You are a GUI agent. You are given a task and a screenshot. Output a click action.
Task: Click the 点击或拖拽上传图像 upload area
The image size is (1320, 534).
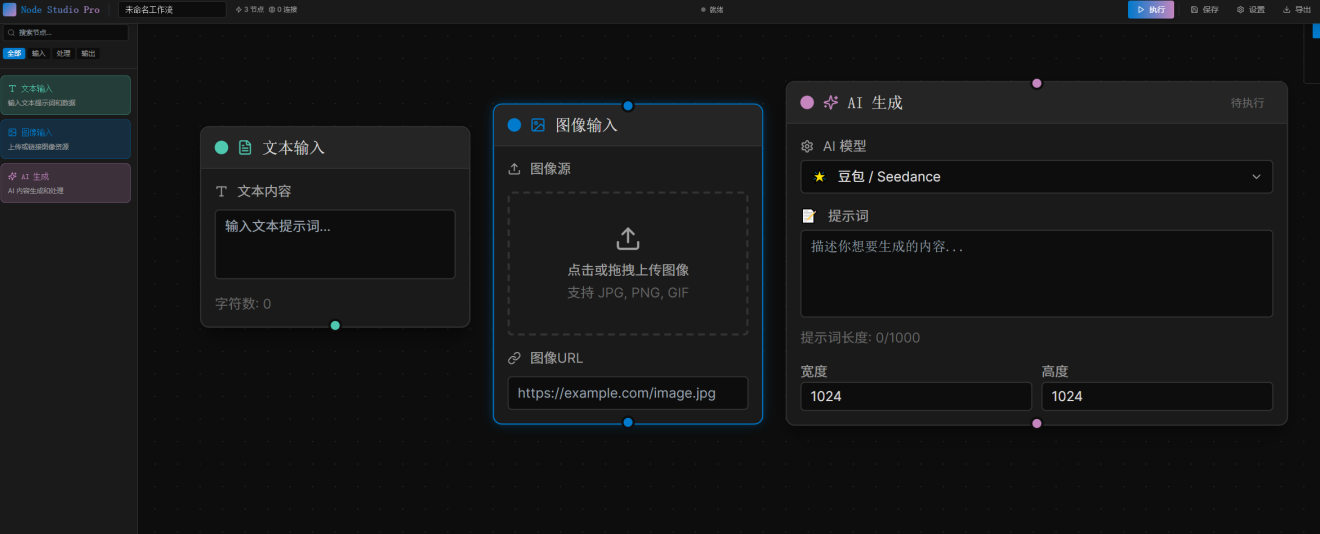click(x=628, y=264)
